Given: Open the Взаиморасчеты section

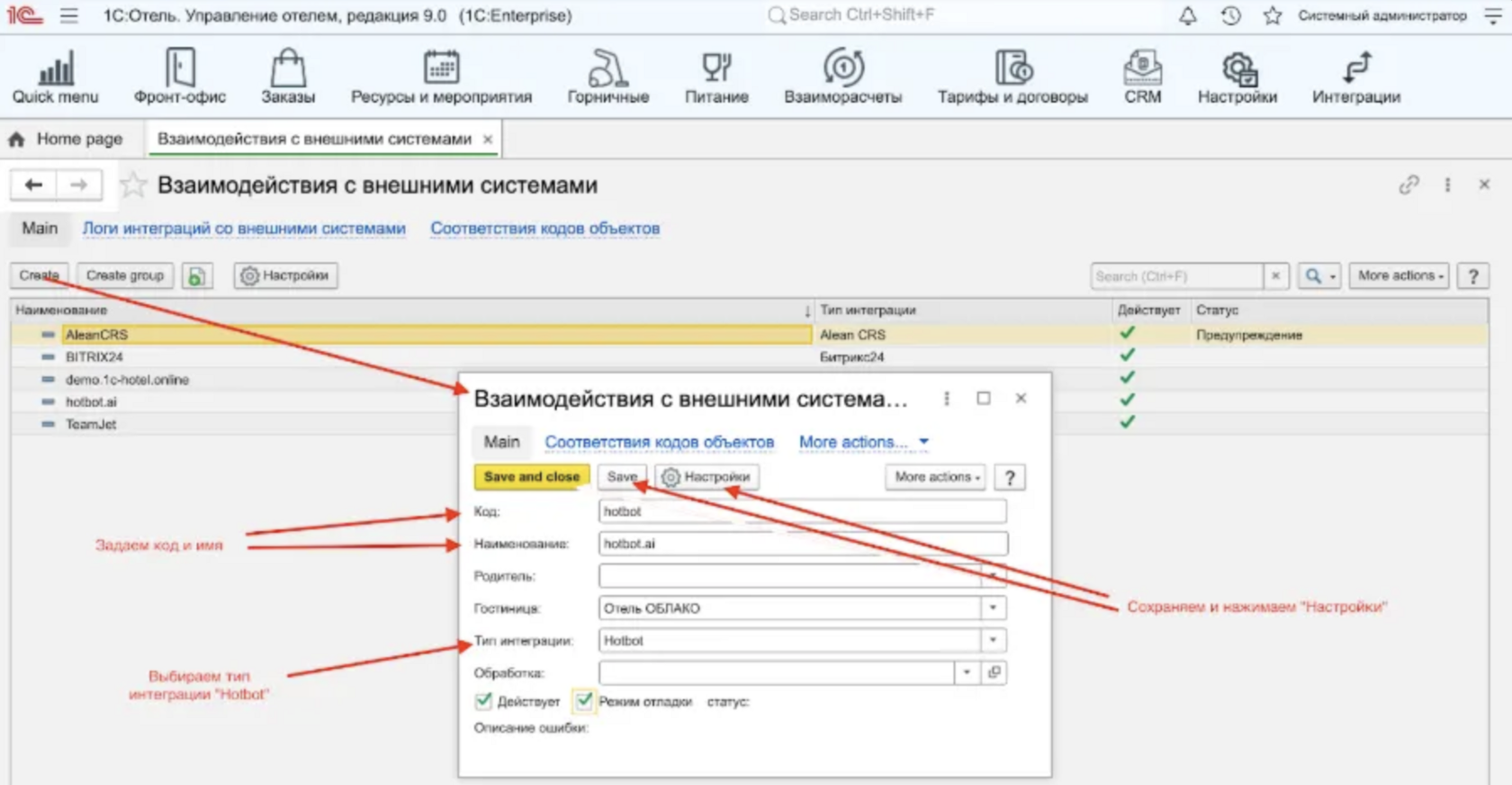Looking at the screenshot, I should [x=842, y=77].
